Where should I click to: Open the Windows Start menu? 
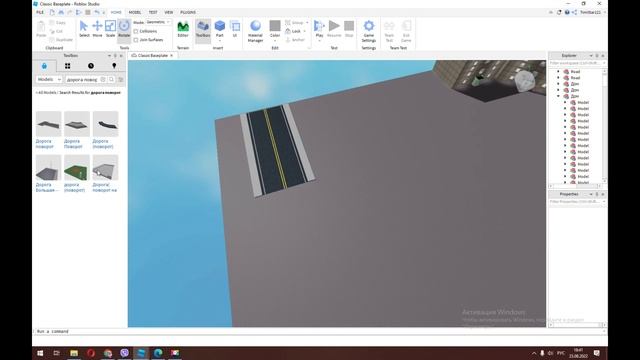click(40, 353)
